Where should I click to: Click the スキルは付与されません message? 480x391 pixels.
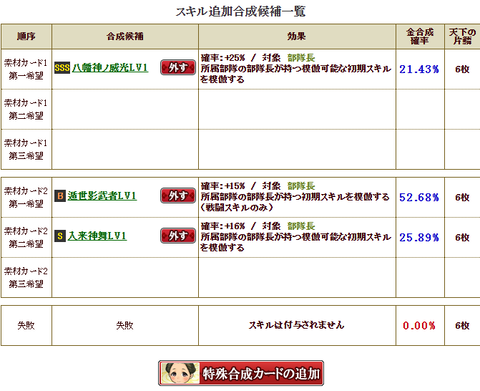tap(297, 325)
